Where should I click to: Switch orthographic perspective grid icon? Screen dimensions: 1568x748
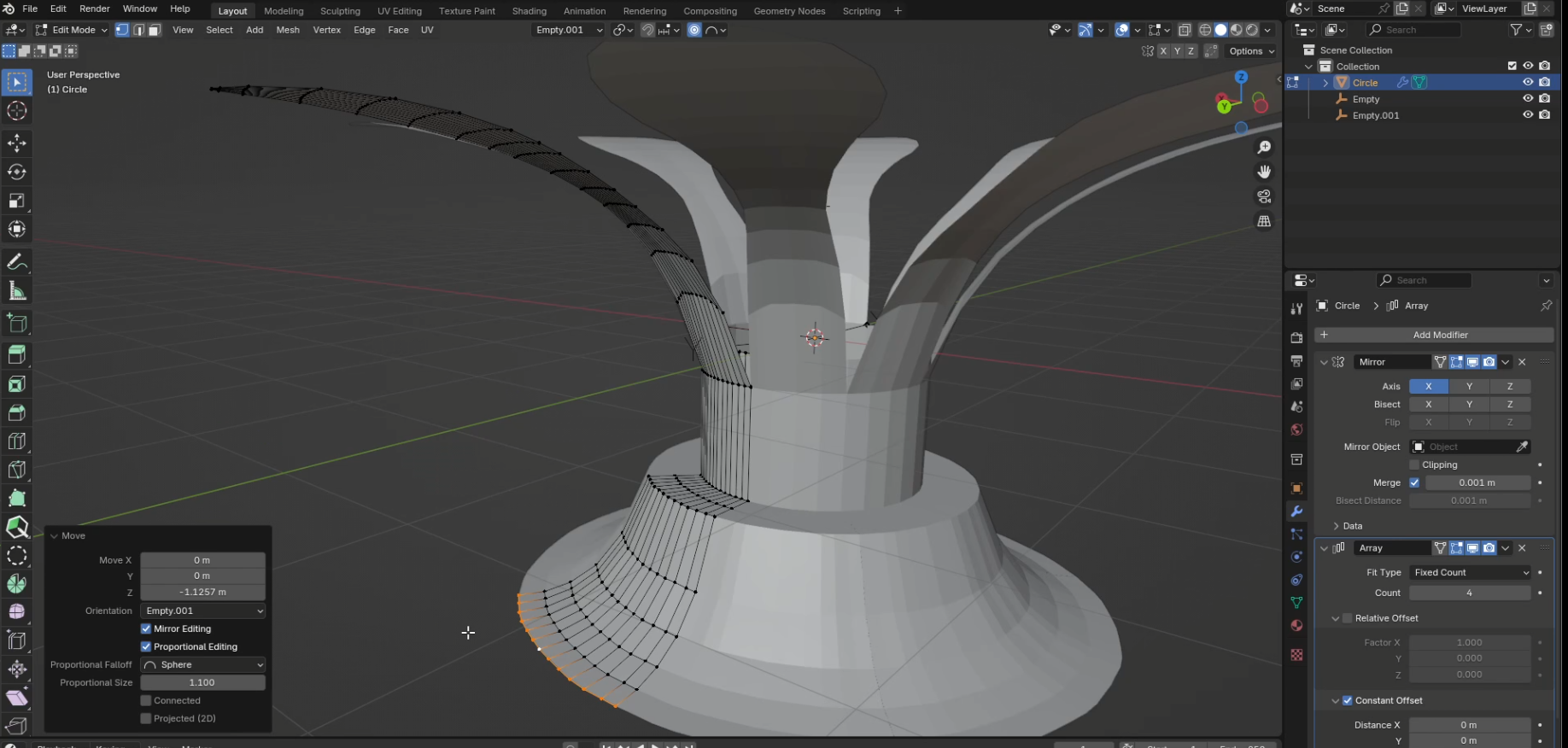pos(1264,221)
